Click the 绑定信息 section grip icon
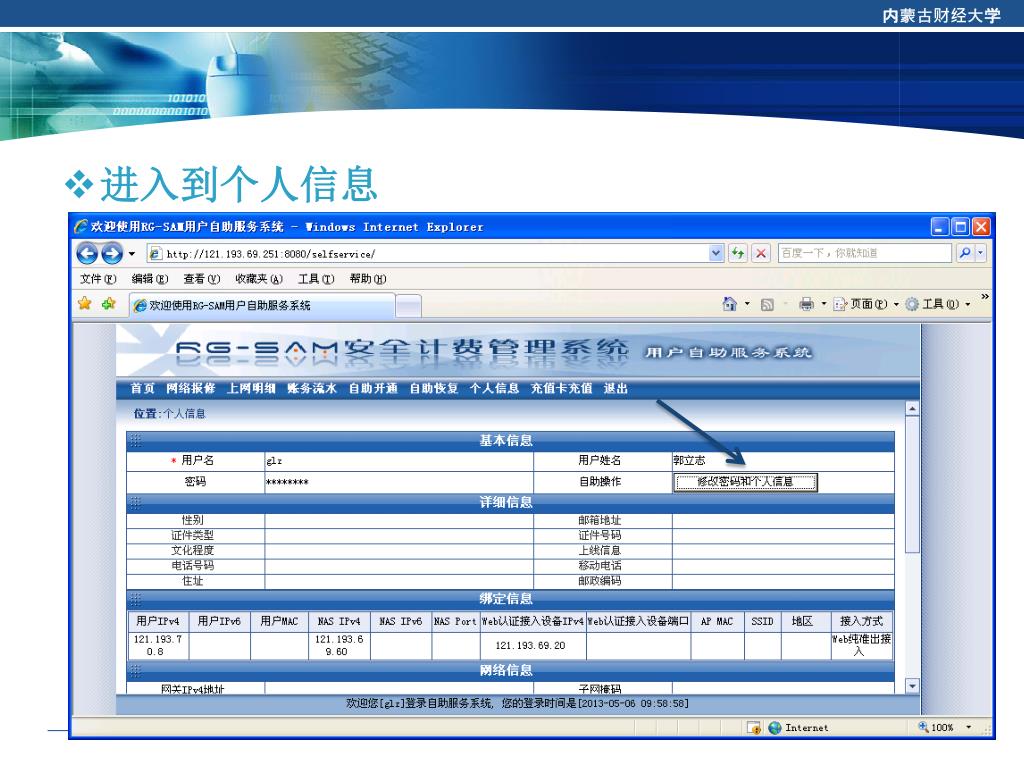Screen dimensions: 1024x768 [x=136, y=600]
